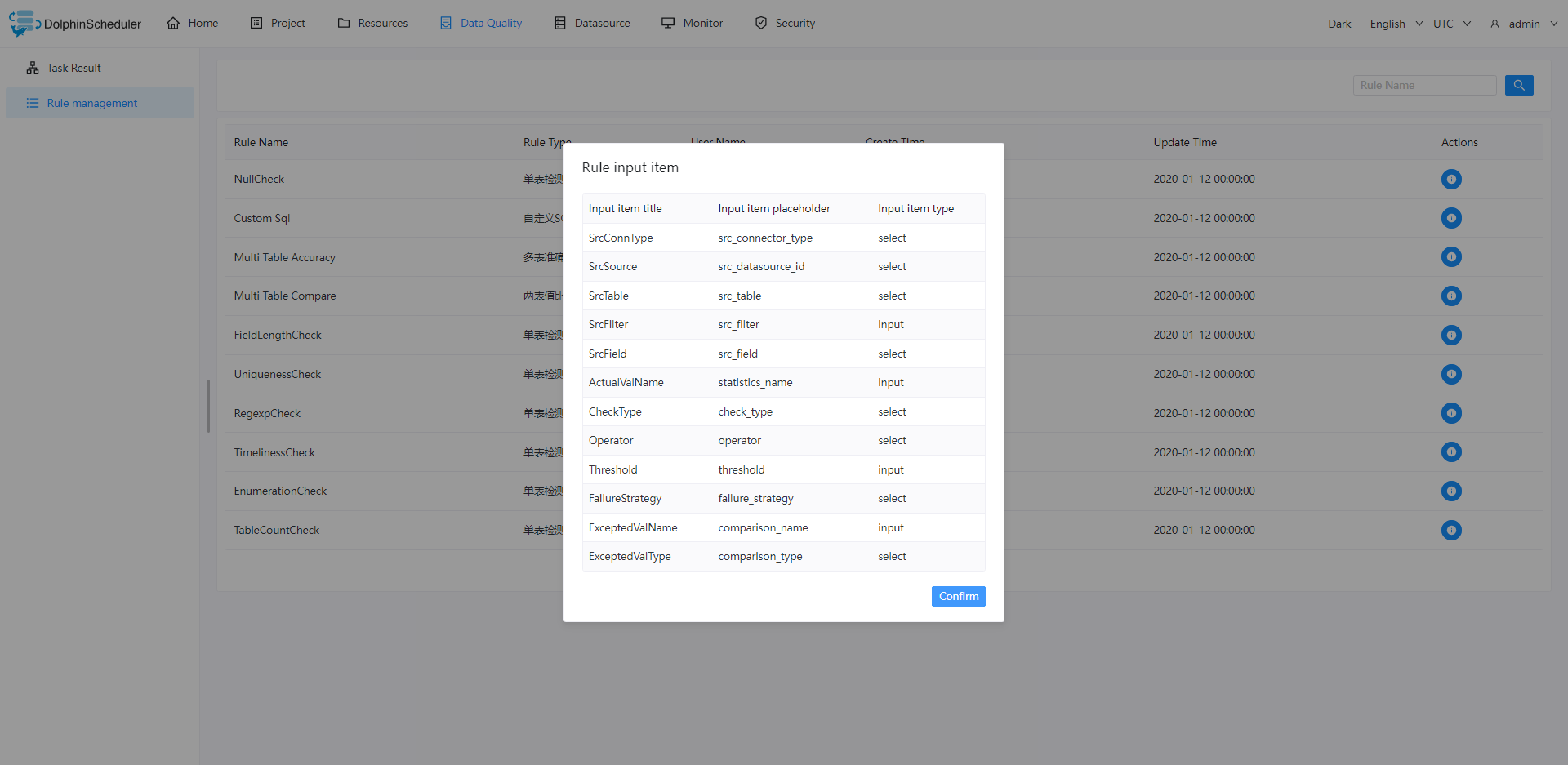Click the sidebar collapse handle

208,406
